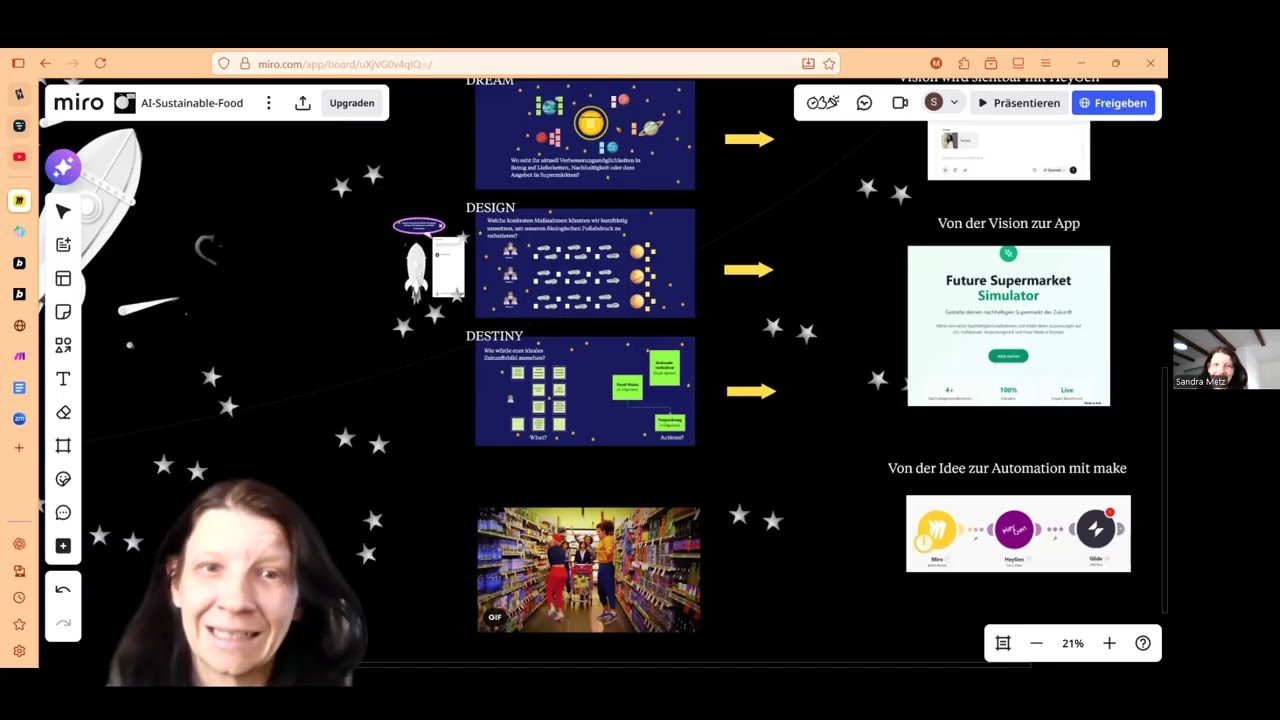Select the sticky note tool
The height and width of the screenshot is (720, 1280).
(x=63, y=312)
